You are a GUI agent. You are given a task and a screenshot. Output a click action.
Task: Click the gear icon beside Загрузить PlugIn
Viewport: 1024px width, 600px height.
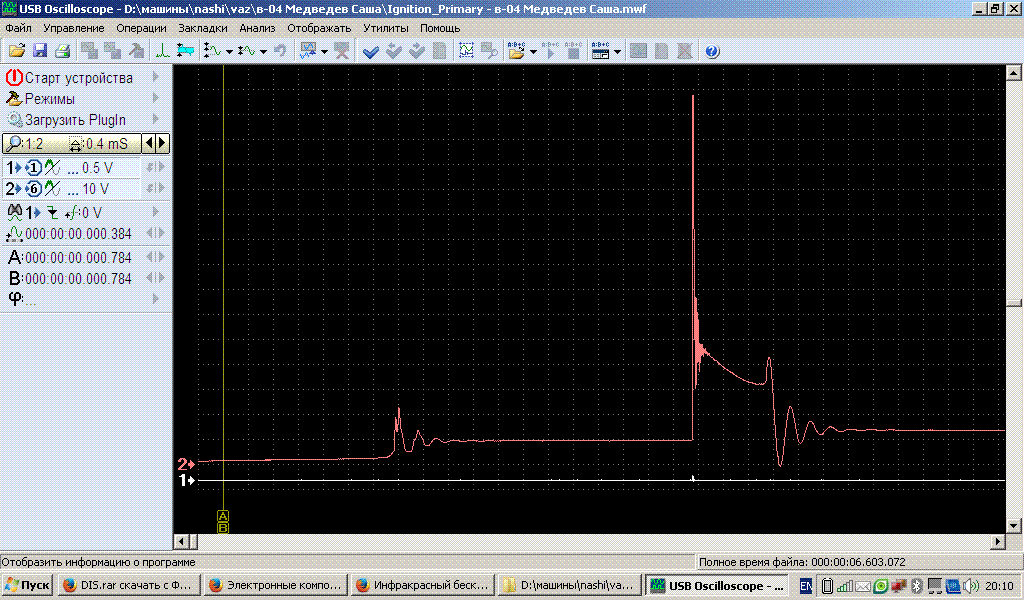pos(14,120)
